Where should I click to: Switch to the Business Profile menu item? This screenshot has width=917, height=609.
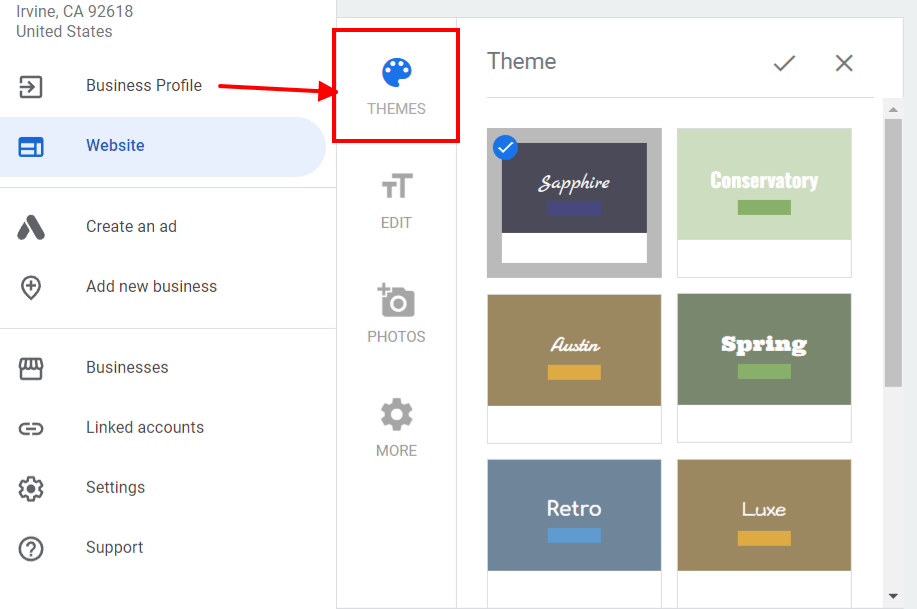(x=144, y=86)
